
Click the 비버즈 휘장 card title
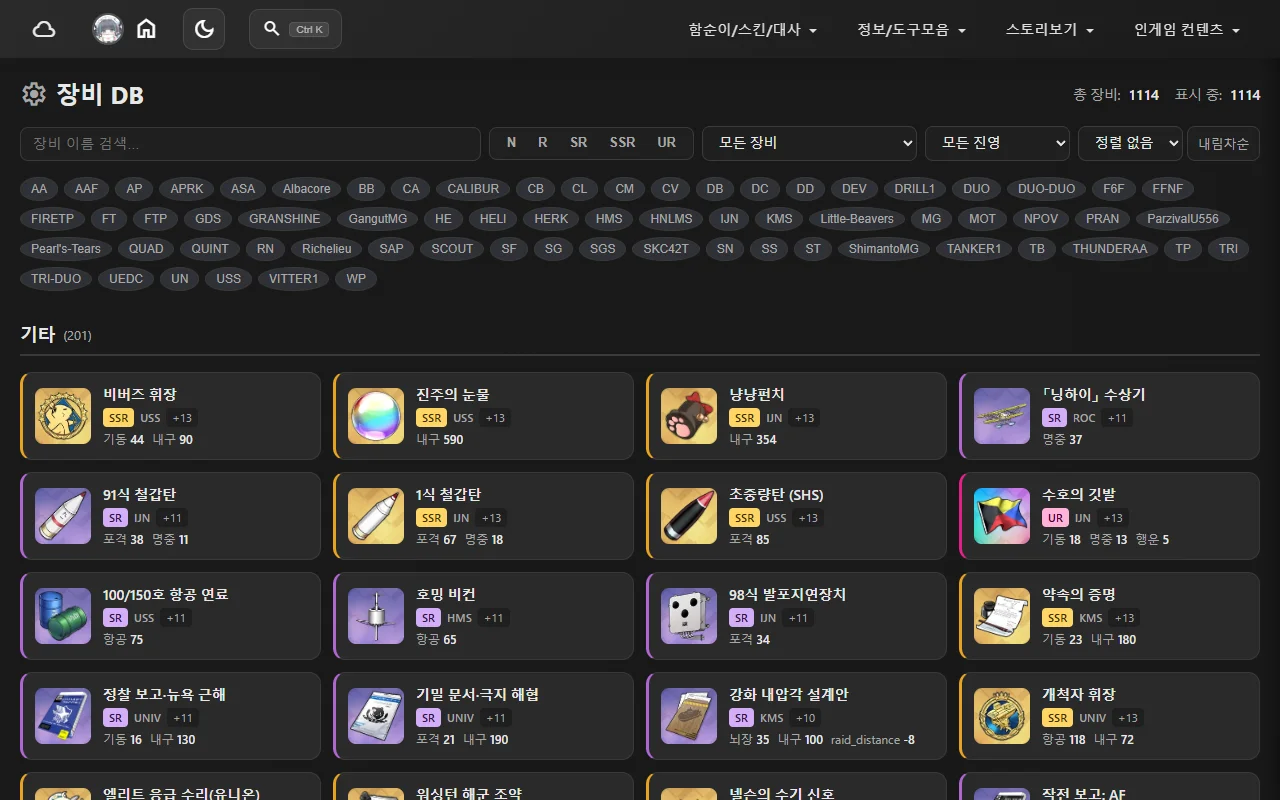(140, 394)
